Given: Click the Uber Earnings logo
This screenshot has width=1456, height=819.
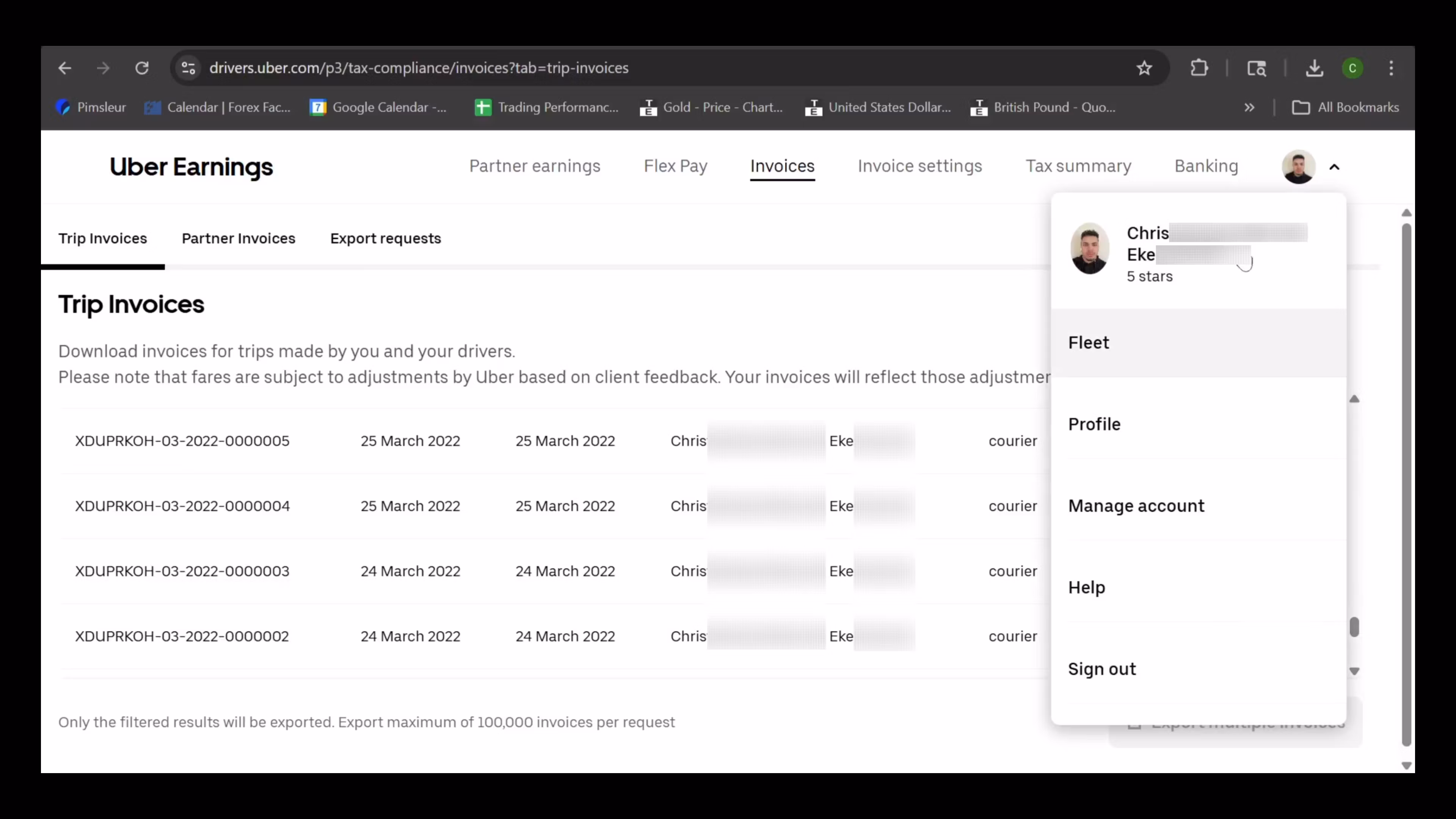Looking at the screenshot, I should coord(191,167).
